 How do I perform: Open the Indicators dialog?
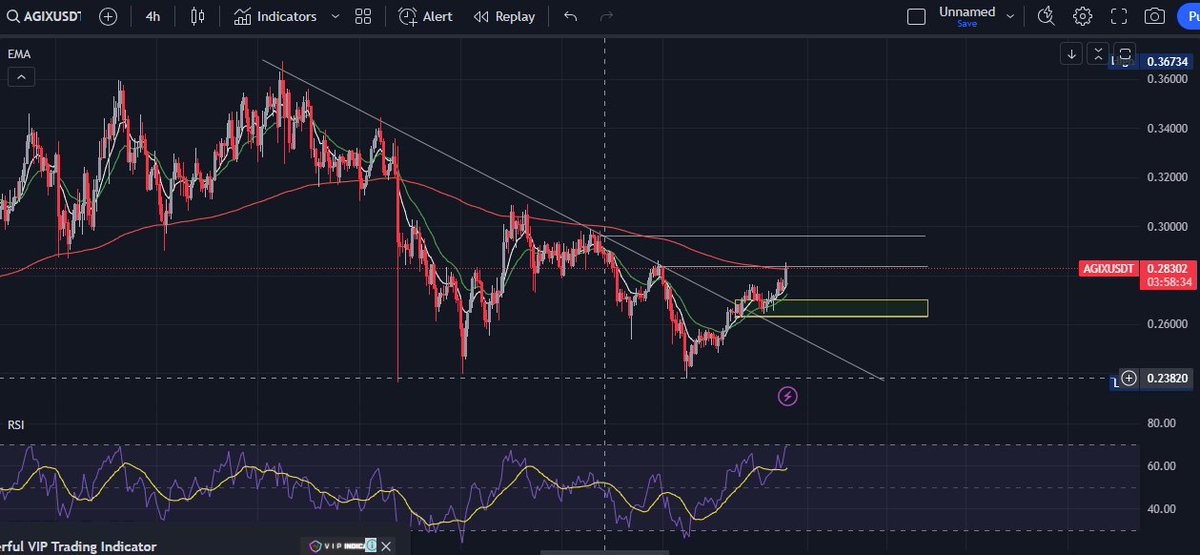tap(275, 17)
